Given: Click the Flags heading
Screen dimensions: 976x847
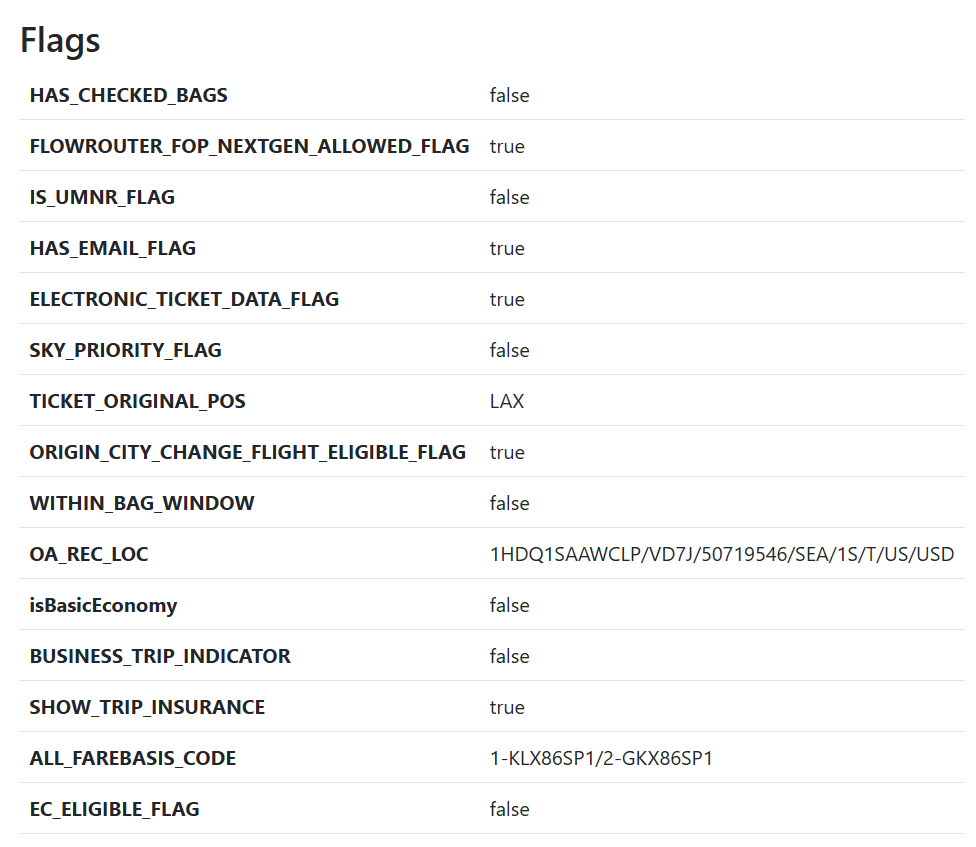Looking at the screenshot, I should pos(60,40).
